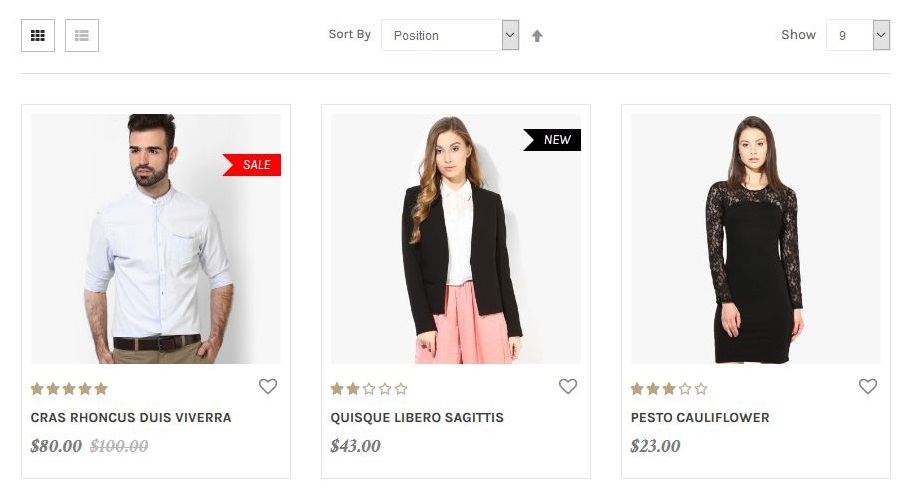Click five-star rating of Cras Rhoncus

coord(69,389)
